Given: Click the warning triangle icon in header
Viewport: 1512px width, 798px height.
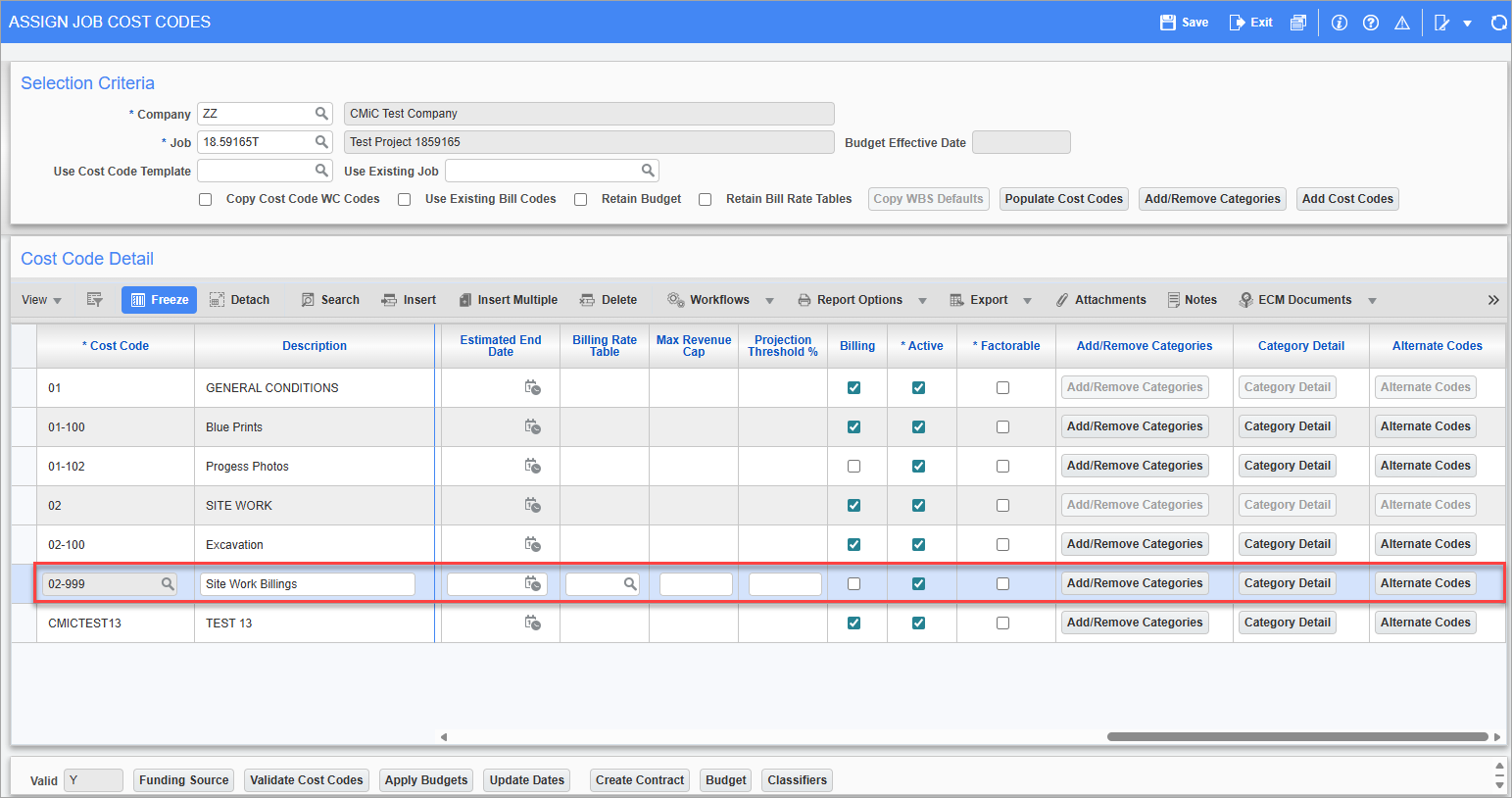Looking at the screenshot, I should (x=1402, y=23).
